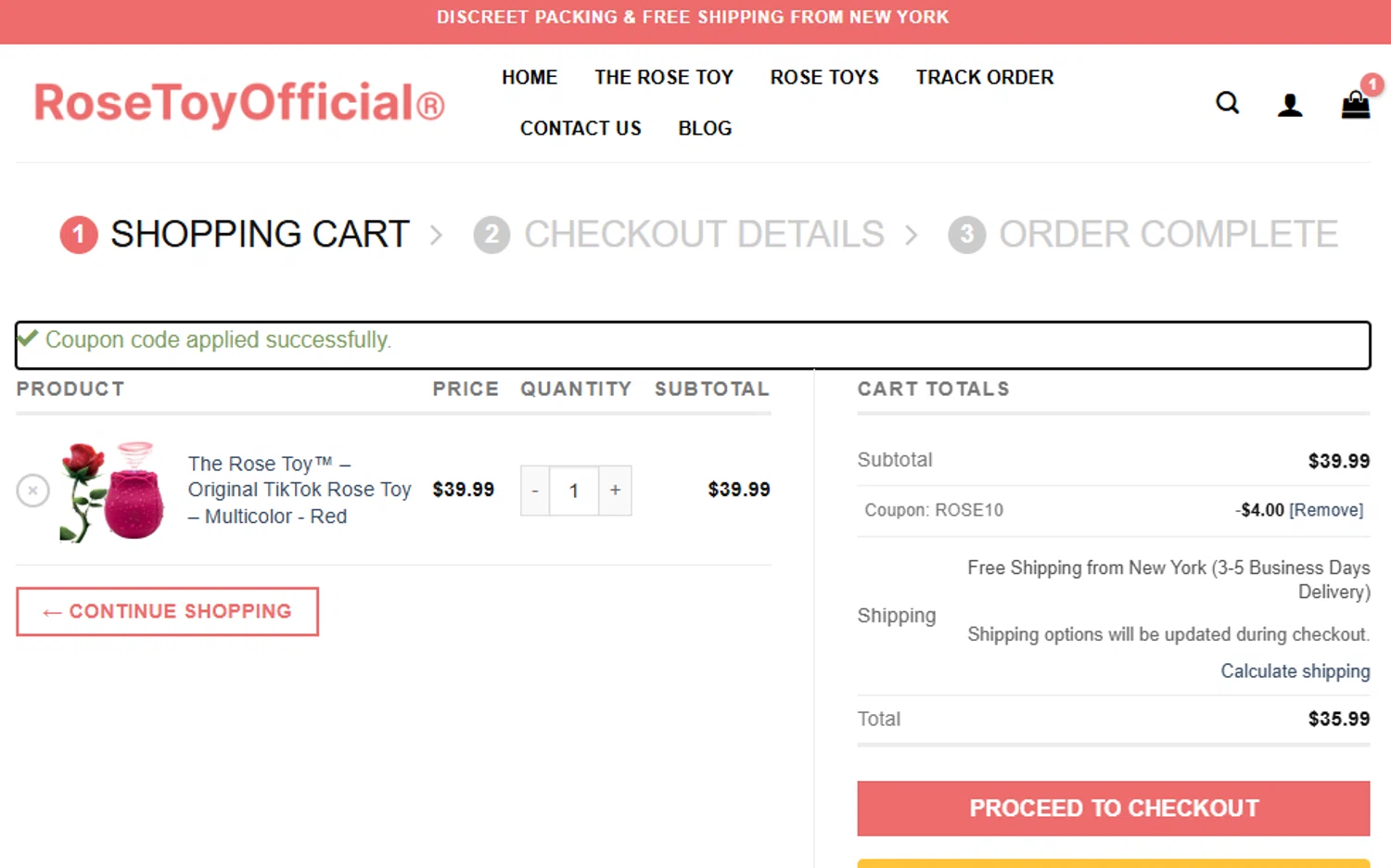Navigate to the Rose Toys menu

[x=824, y=77]
